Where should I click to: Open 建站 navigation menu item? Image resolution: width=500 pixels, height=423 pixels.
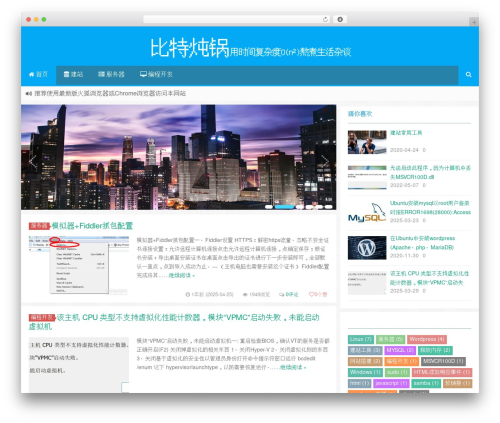(73, 74)
